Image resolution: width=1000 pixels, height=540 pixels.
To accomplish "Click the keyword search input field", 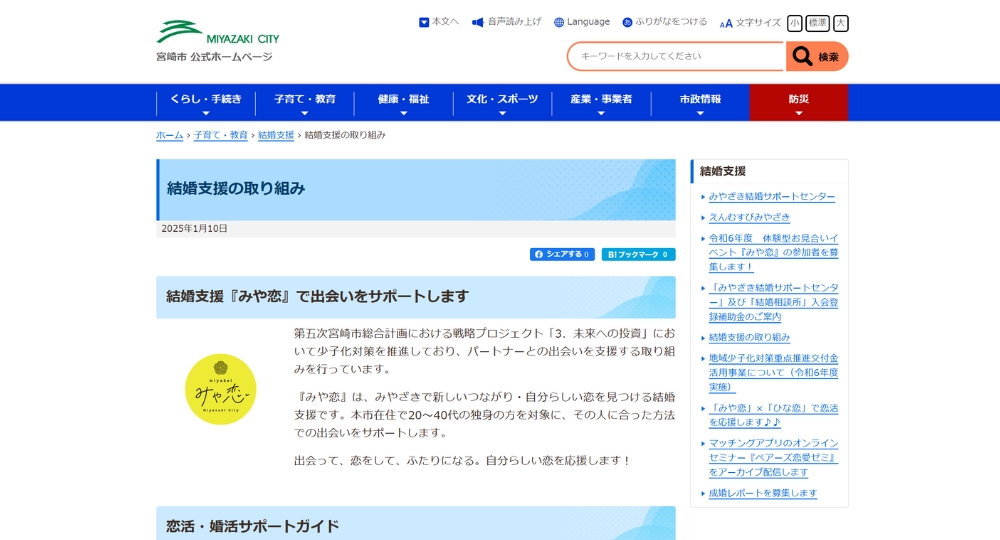I will [x=676, y=57].
